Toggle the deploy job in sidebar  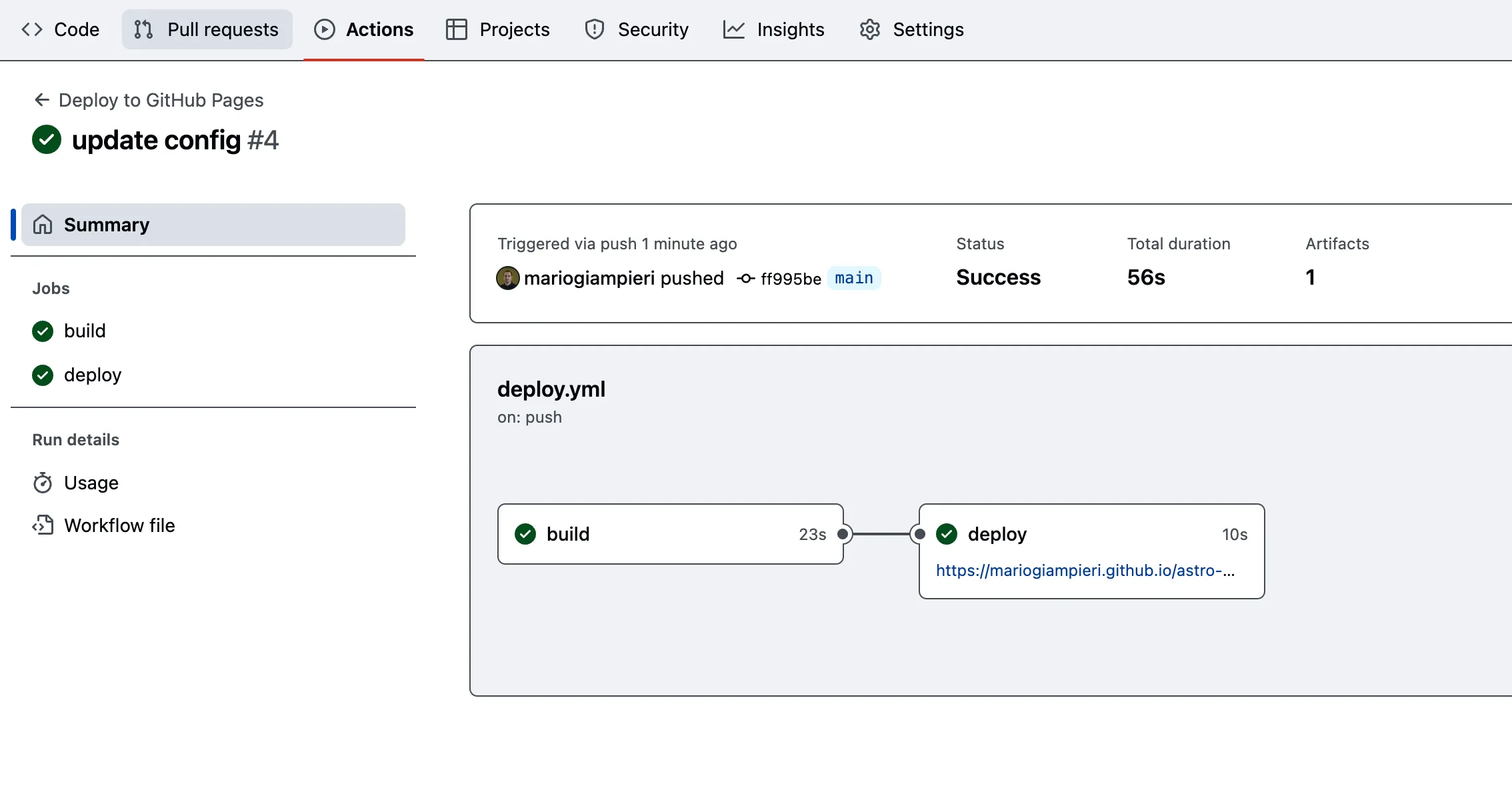coord(92,374)
